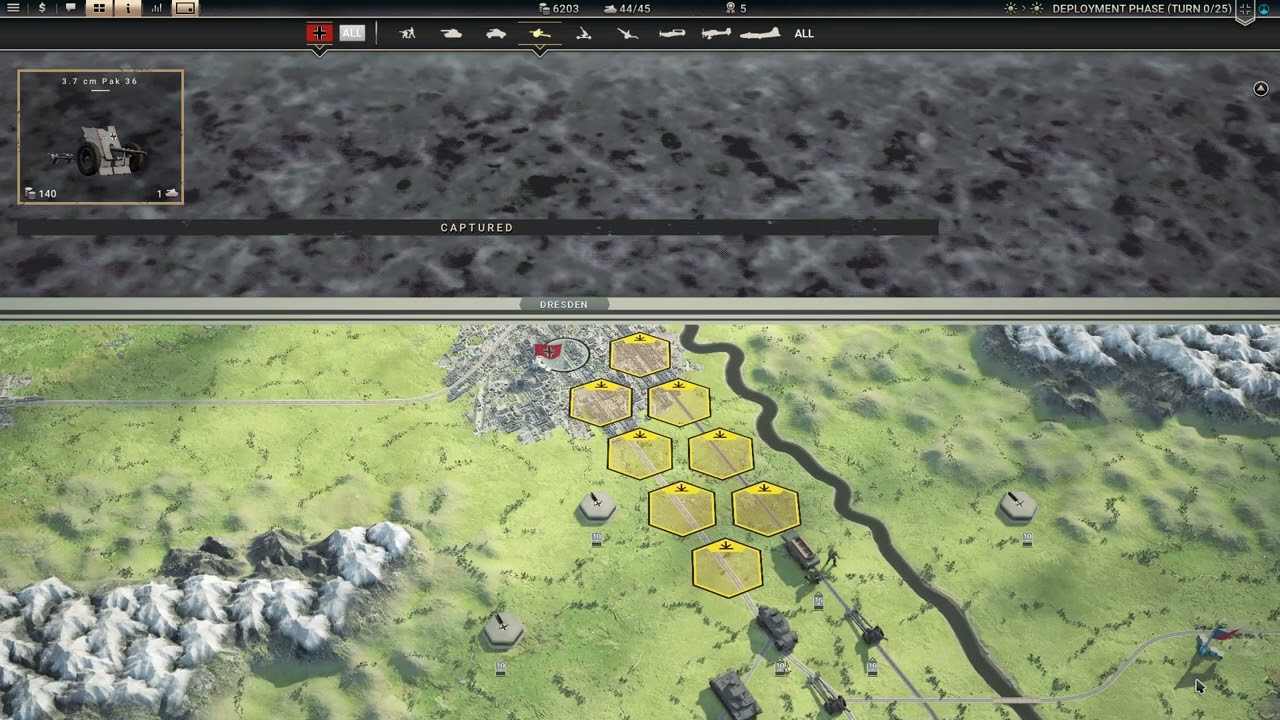Viewport: 1280px width, 720px height.
Task: Select the gray bunker gun west of hexes
Action: [597, 506]
